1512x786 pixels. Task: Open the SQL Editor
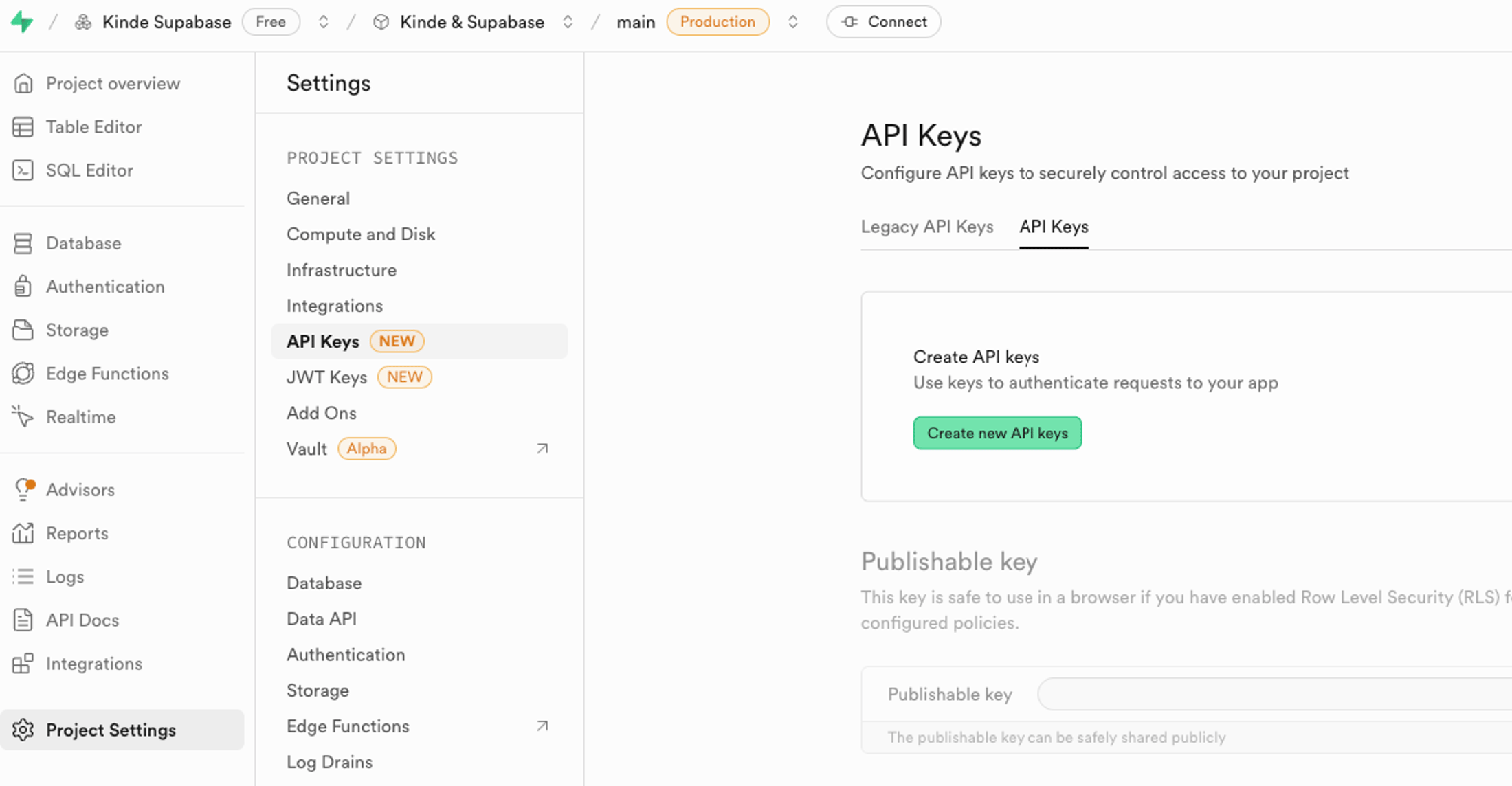pos(89,170)
